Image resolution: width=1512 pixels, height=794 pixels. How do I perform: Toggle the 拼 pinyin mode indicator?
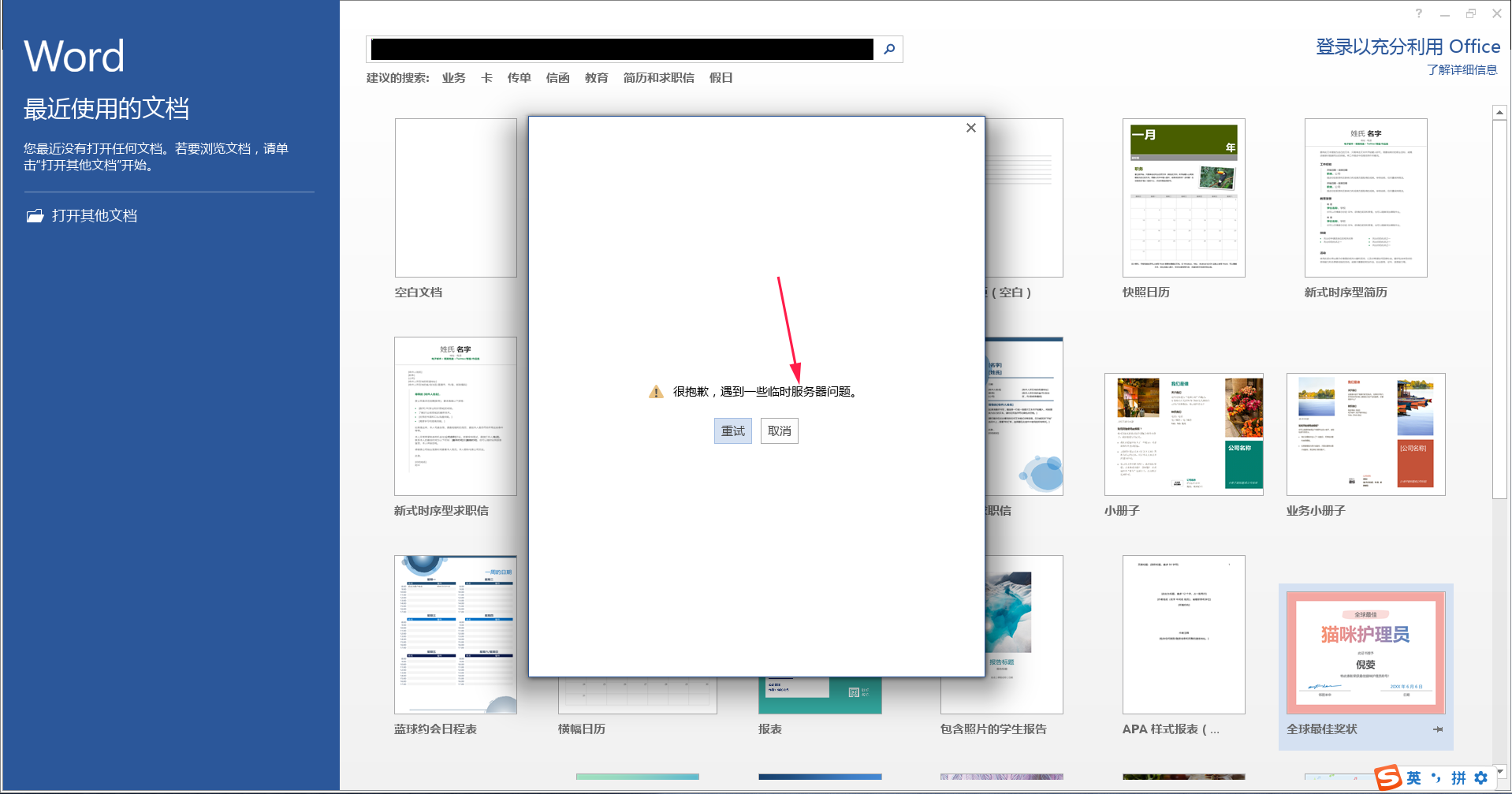pos(1458,778)
